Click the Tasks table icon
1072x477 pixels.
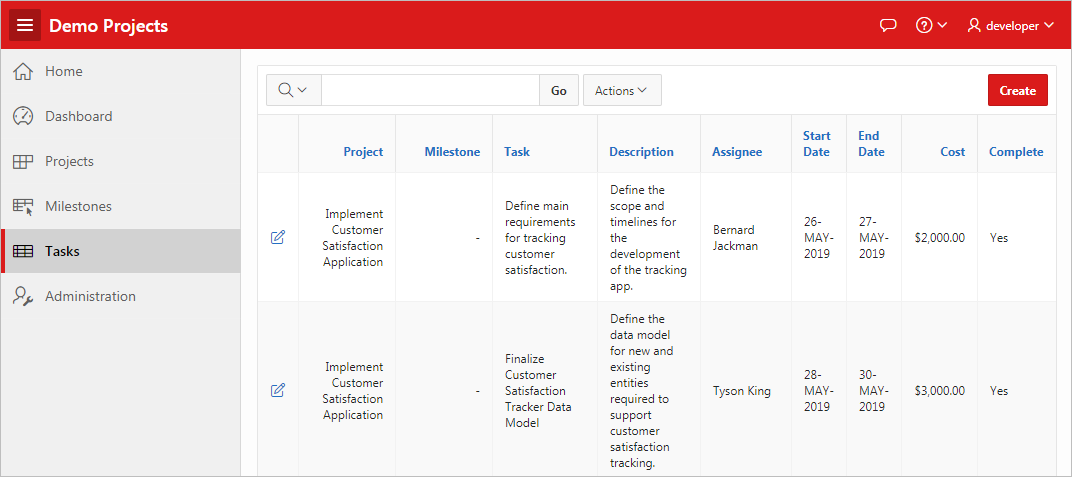click(23, 251)
